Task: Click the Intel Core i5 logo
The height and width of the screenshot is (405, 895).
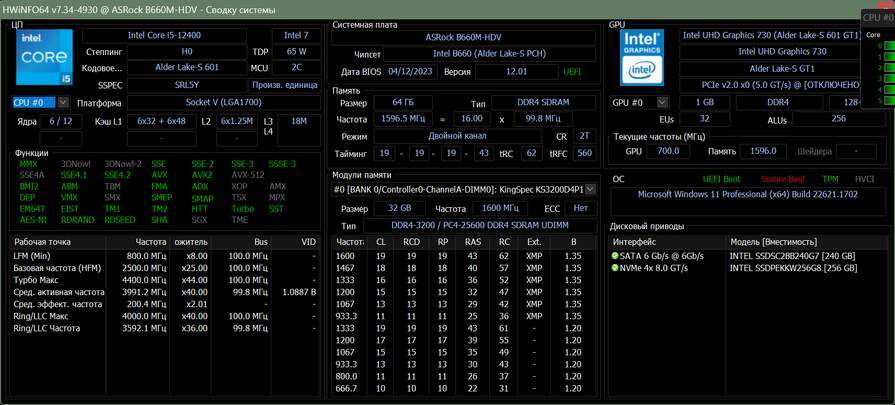Action: click(44, 57)
